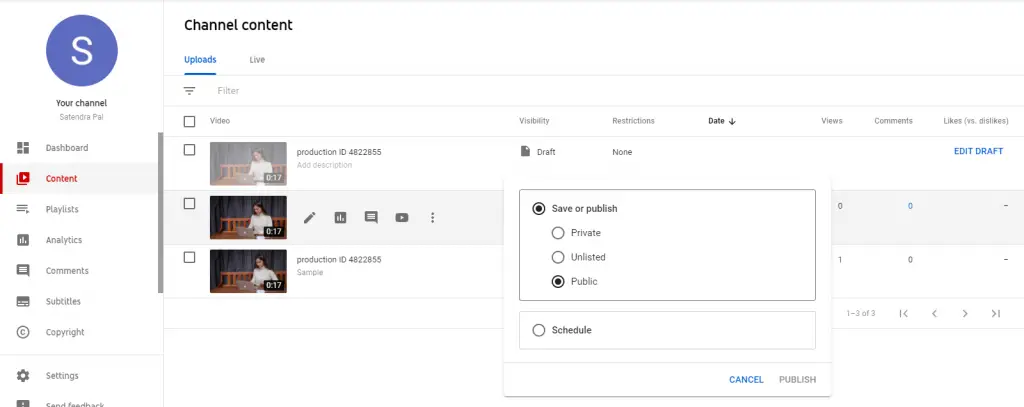Click the Analytics bar chart sidebar icon
The image size is (1024, 407).
pyautogui.click(x=23, y=240)
